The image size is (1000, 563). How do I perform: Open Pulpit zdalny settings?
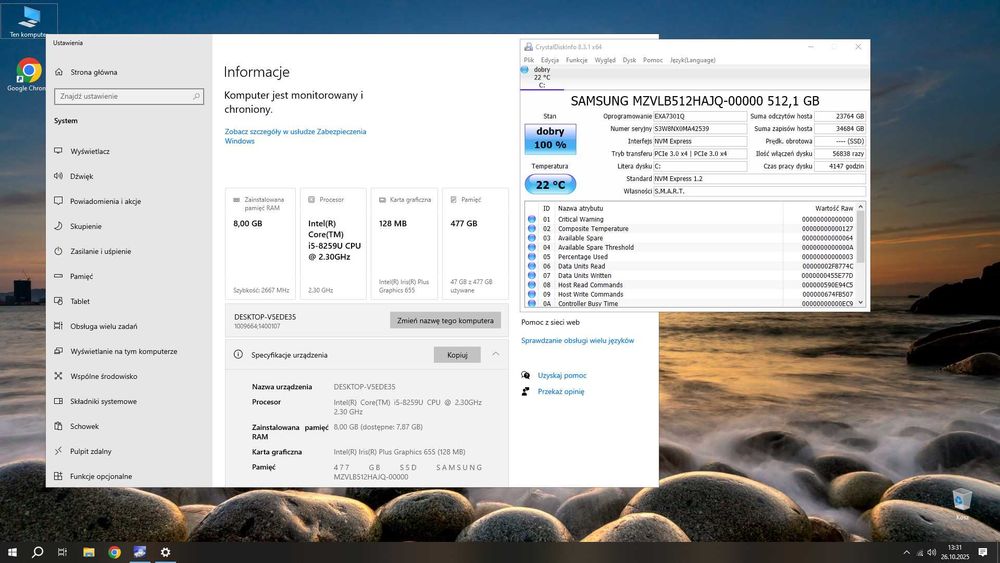pyautogui.click(x=83, y=451)
